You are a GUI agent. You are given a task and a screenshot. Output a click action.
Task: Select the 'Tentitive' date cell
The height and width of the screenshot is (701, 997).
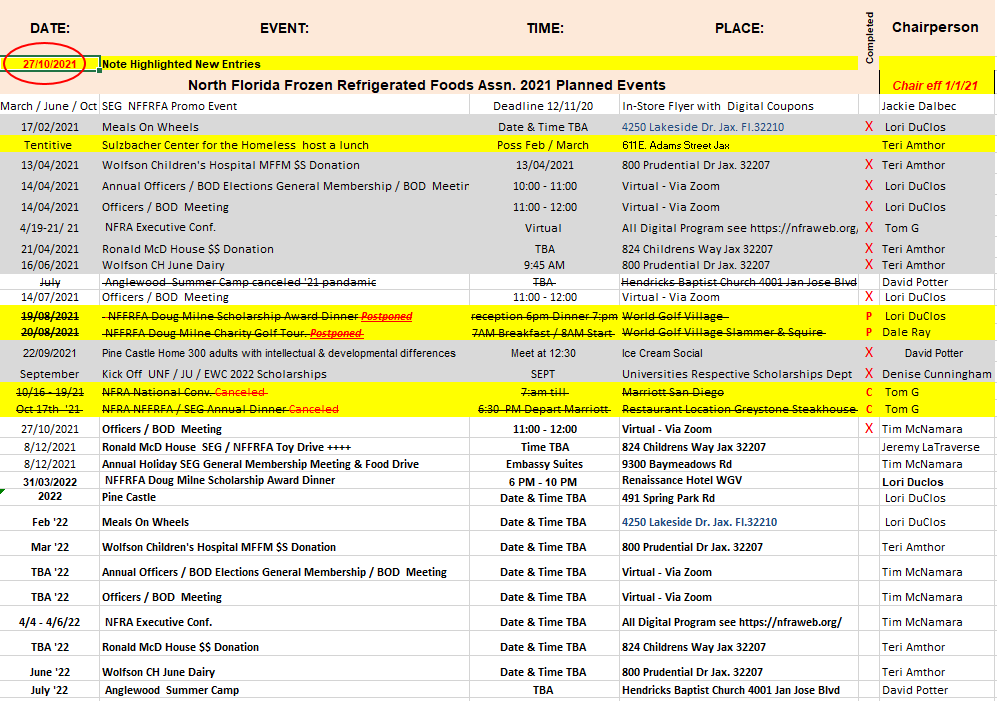(48, 145)
